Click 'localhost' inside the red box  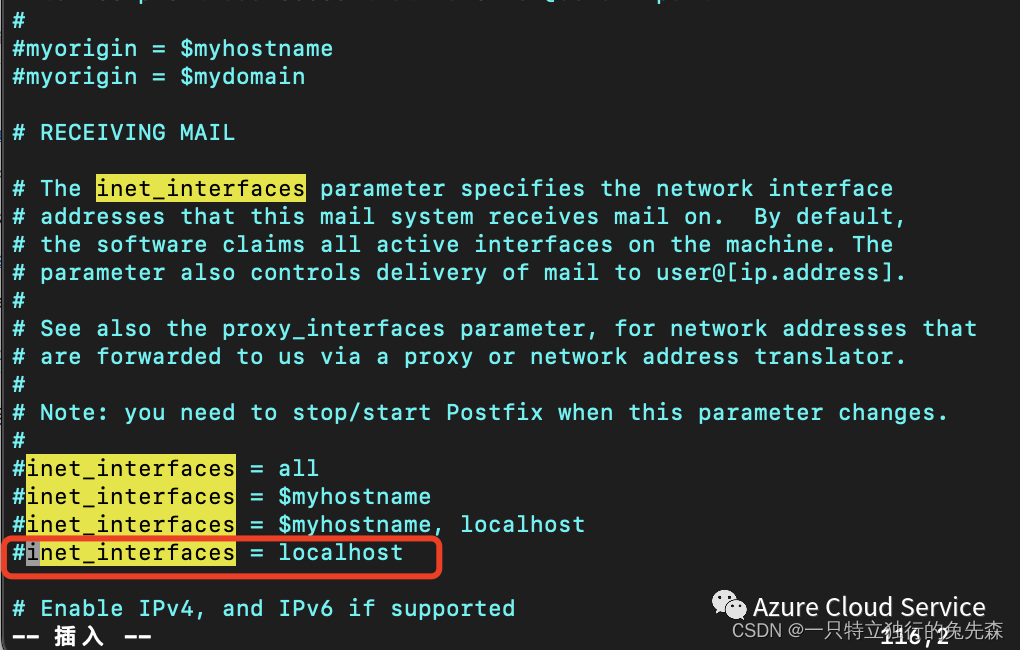pyautogui.click(x=341, y=552)
